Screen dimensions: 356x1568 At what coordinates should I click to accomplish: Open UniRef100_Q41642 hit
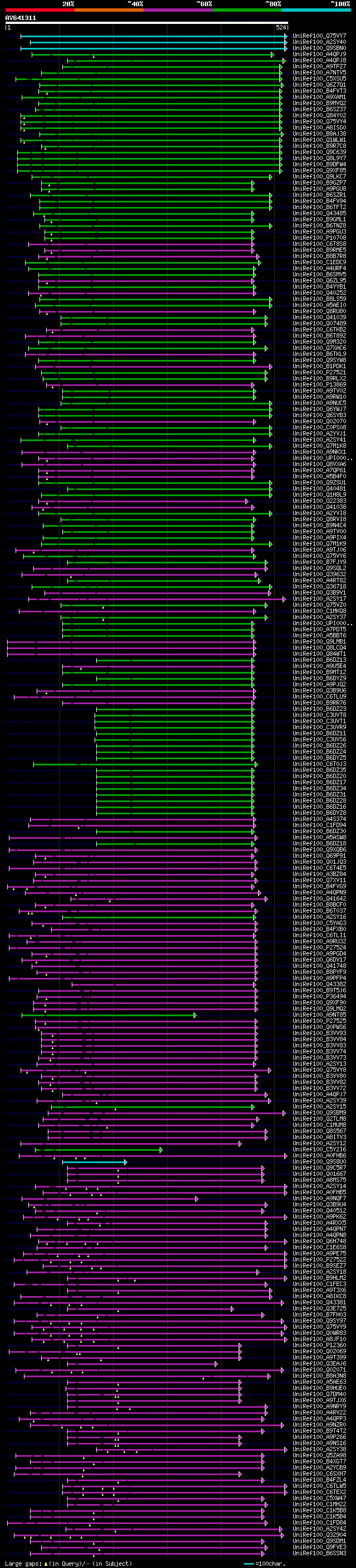coord(319,898)
